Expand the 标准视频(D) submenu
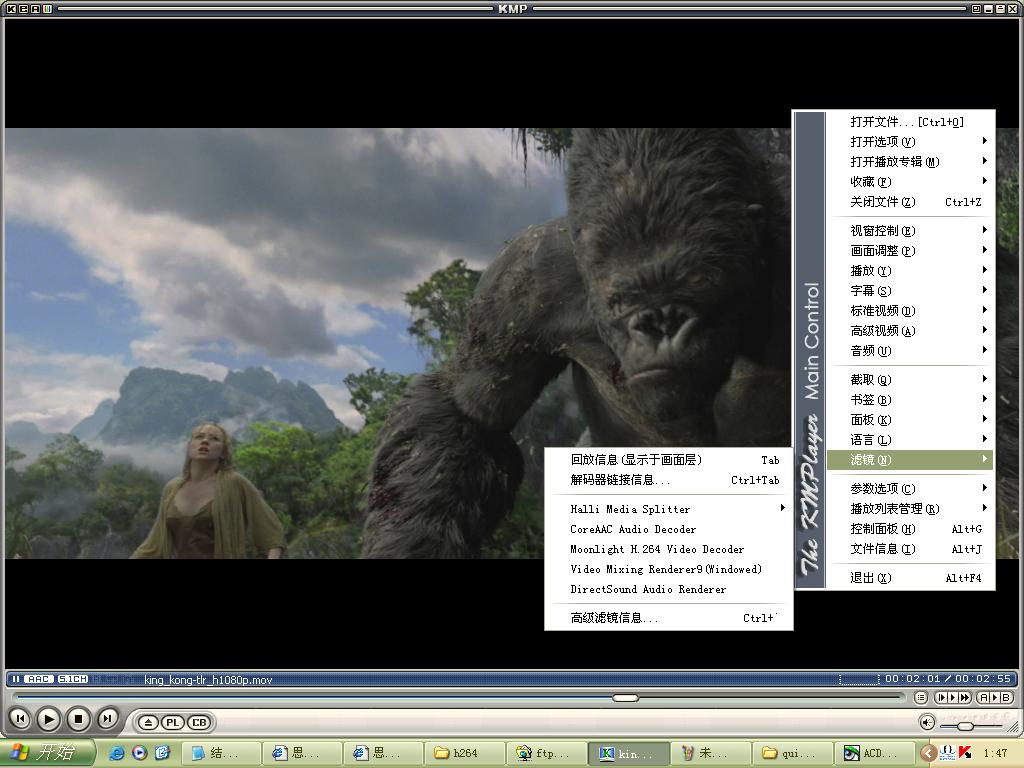 (x=910, y=311)
